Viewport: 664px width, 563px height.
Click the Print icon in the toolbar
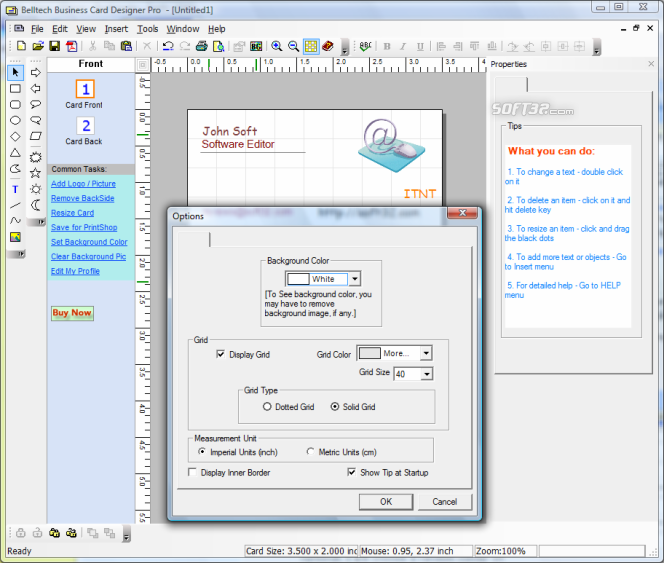pos(201,46)
